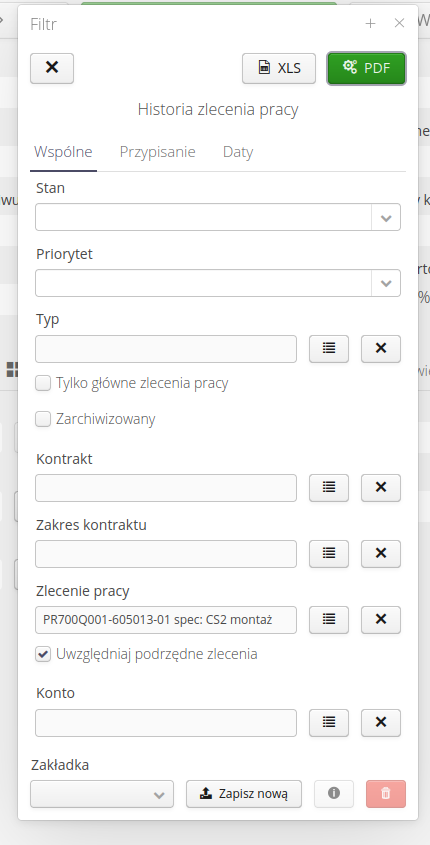Screen dimensions: 430x845
Task: Enable the Zarchiwizowany checkbox
Action: click(x=43, y=419)
